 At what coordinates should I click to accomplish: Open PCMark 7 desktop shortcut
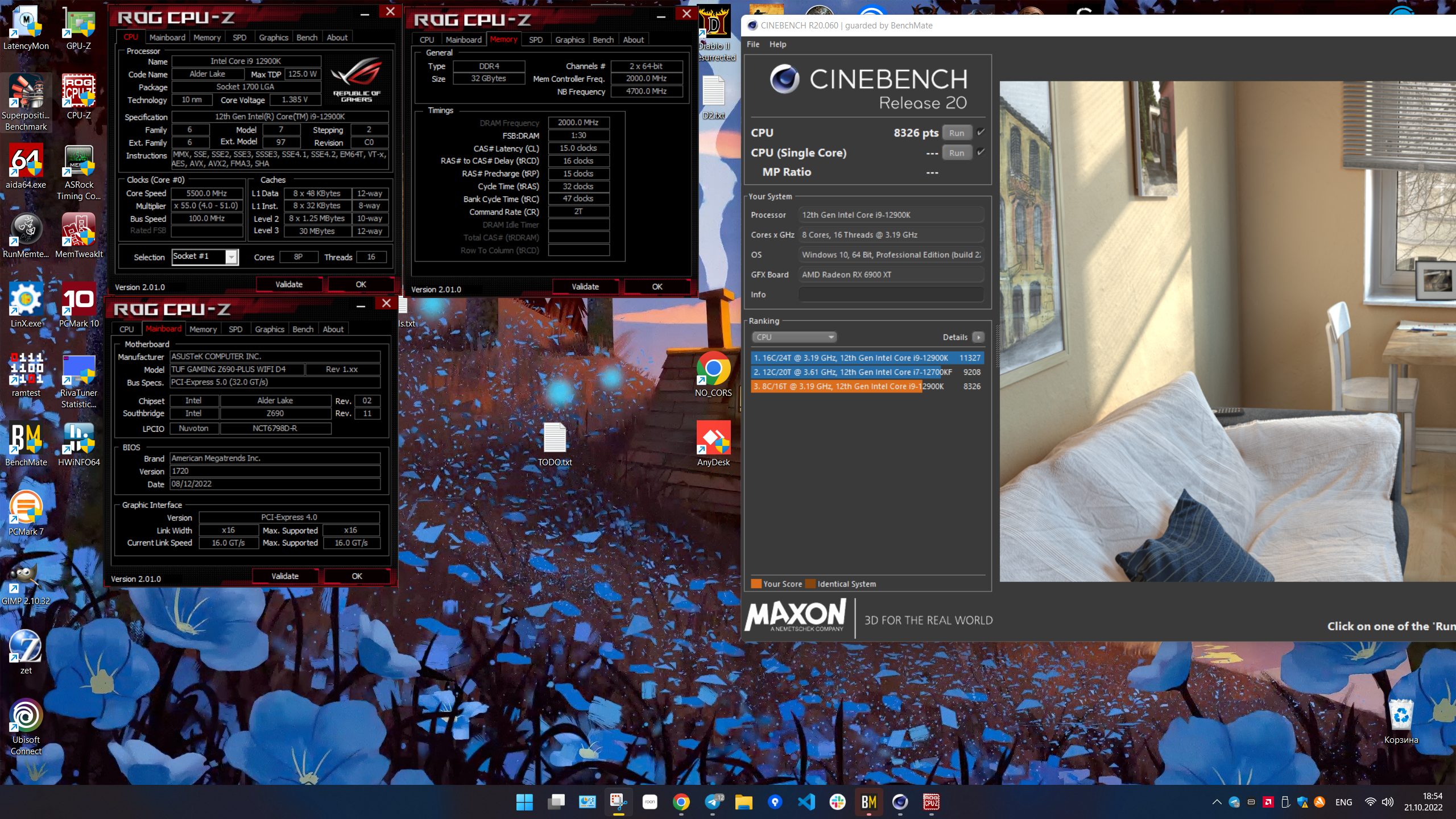pos(26,513)
